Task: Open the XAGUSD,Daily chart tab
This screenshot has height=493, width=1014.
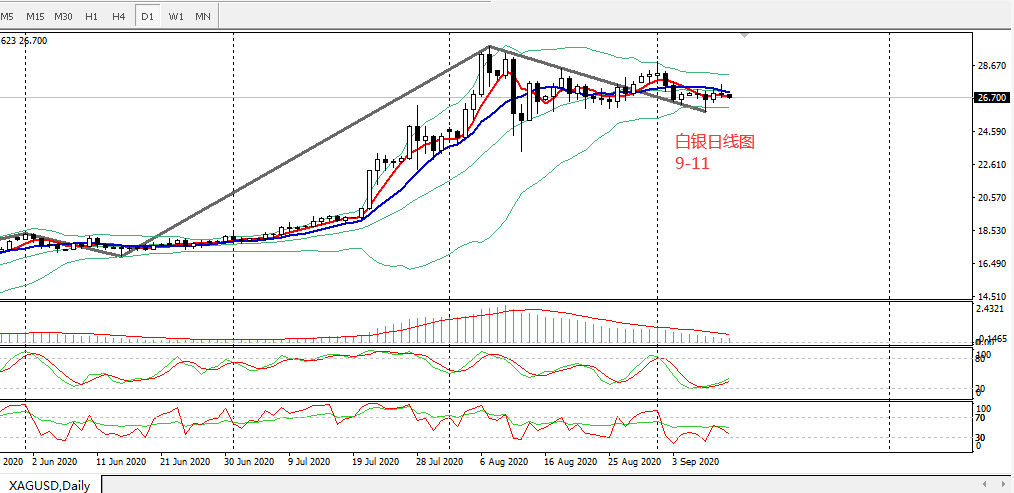Action: (x=49, y=485)
